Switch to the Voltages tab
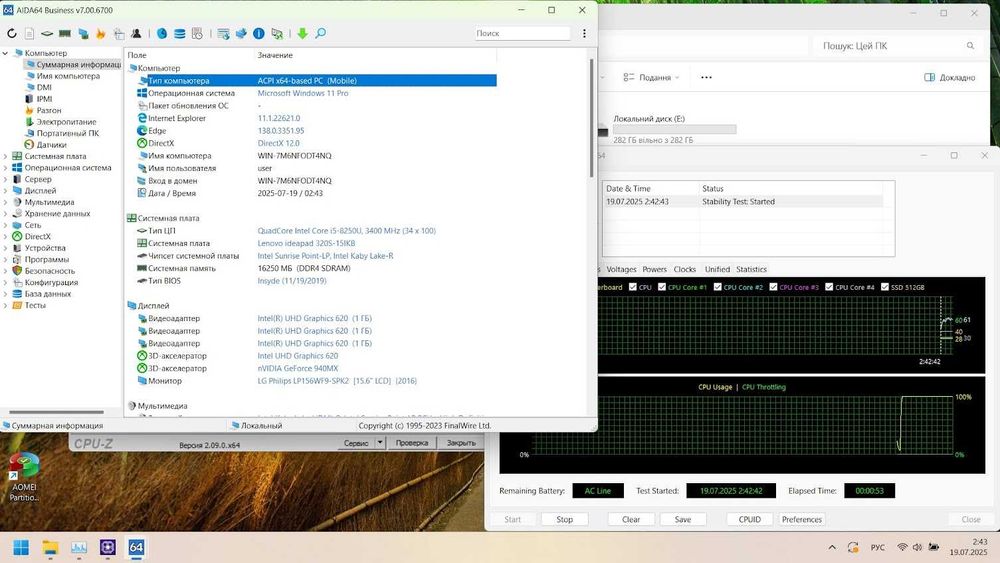1000x563 pixels. pyautogui.click(x=621, y=269)
